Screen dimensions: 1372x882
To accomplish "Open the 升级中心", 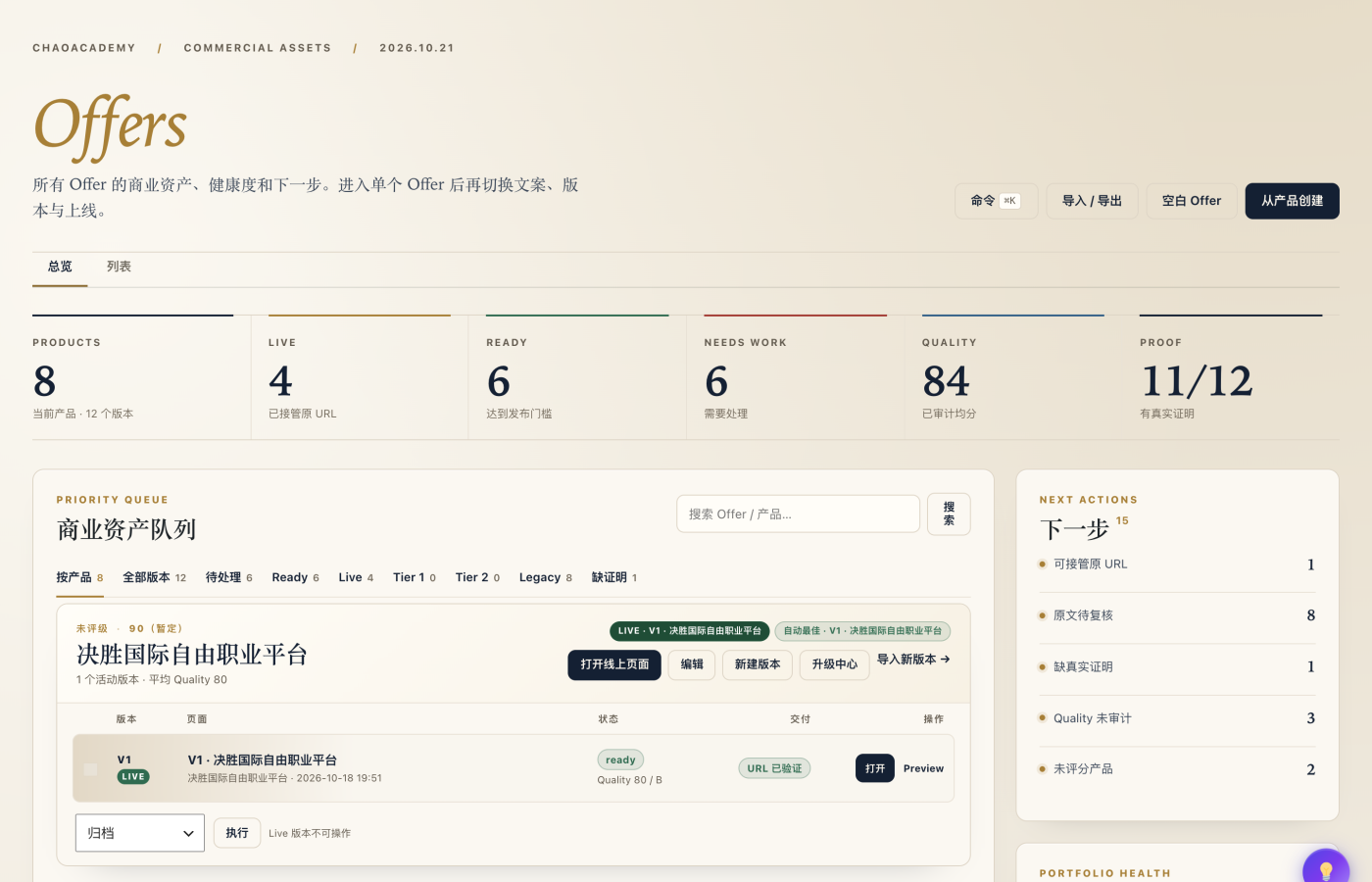I will point(835,664).
